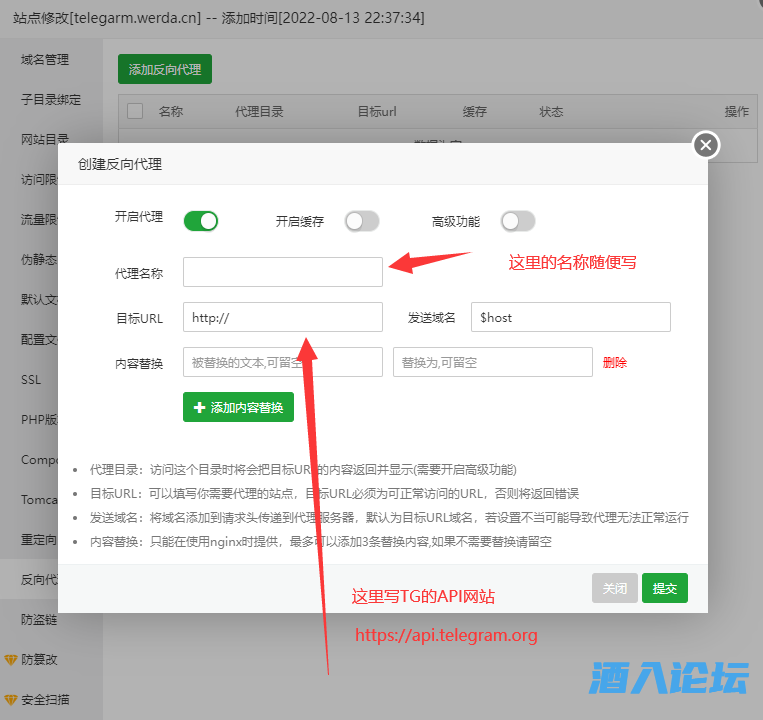Click the 操作 column header
This screenshot has width=763, height=720.
point(737,111)
